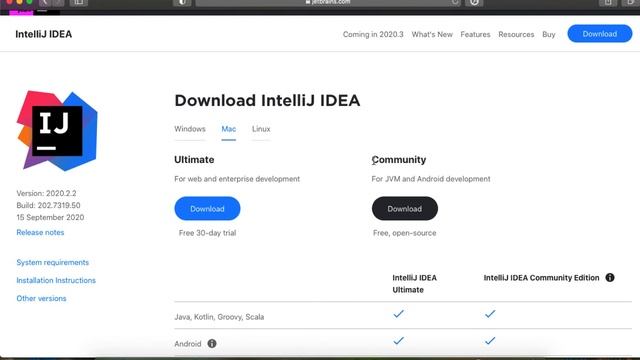The image size is (640, 360).
Task: Open the What's New menu item
Action: 432,34
